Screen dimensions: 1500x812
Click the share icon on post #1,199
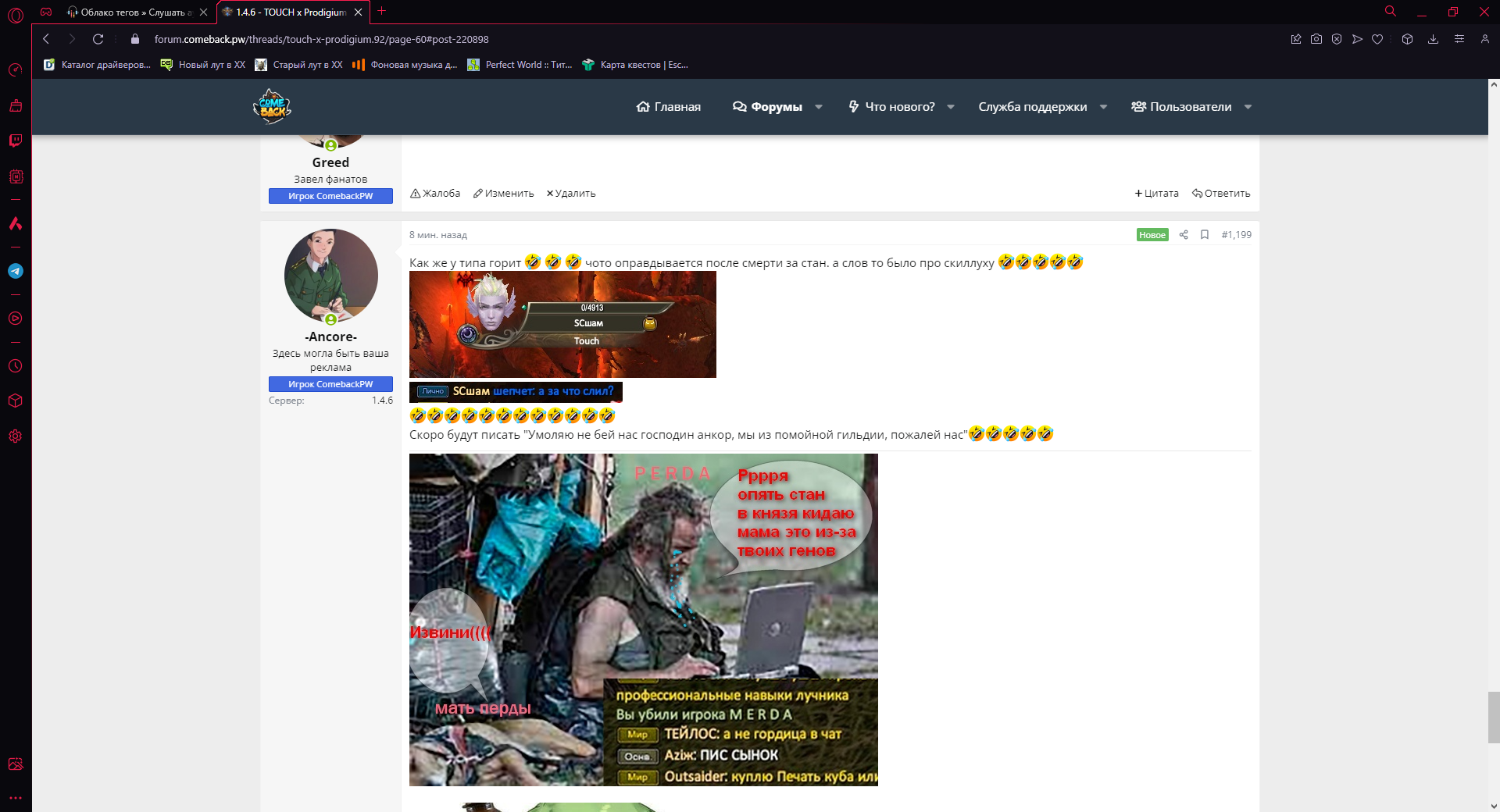tap(1184, 235)
